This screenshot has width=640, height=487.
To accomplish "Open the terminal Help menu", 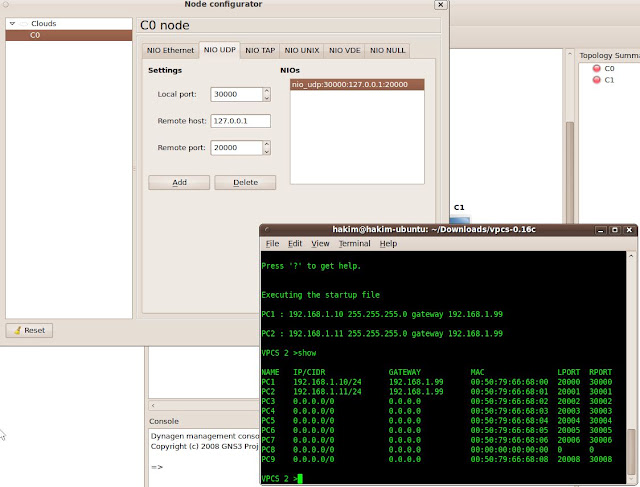I will (388, 244).
